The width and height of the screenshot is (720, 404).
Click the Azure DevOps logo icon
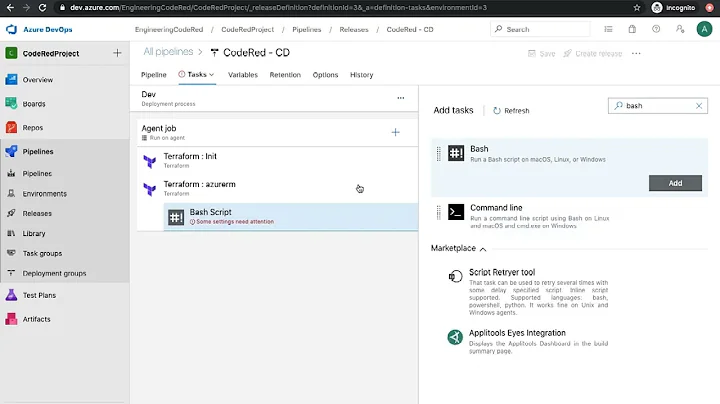tap(11, 29)
